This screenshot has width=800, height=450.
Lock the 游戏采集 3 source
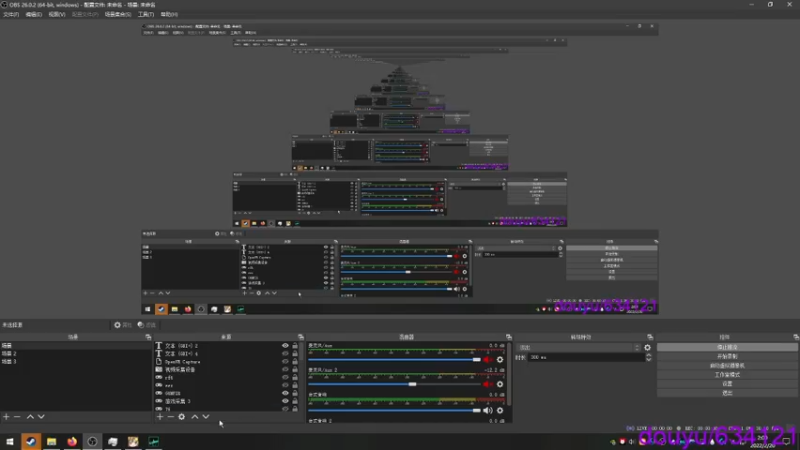click(x=295, y=401)
